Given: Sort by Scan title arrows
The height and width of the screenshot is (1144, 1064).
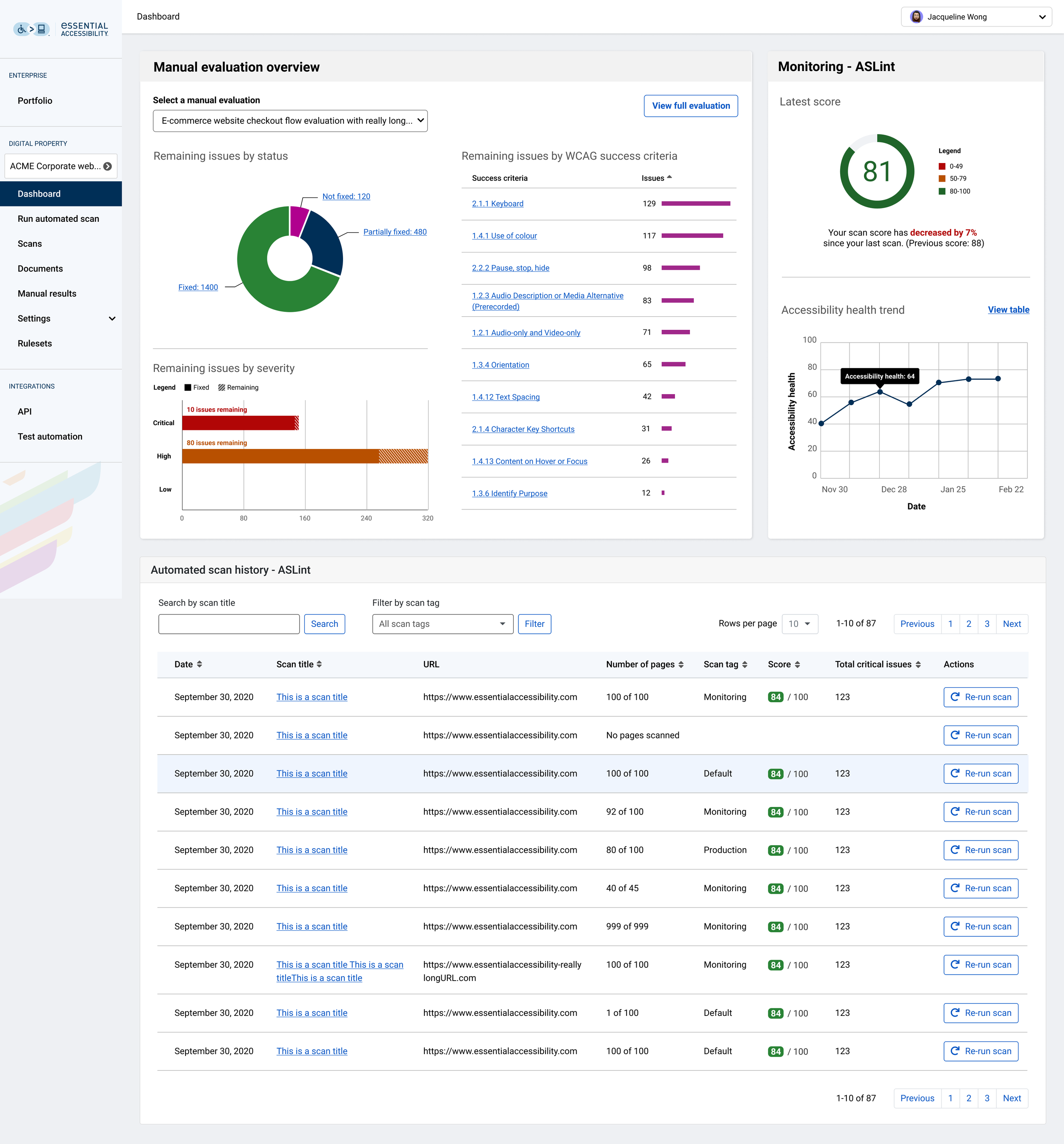Looking at the screenshot, I should click(x=319, y=664).
